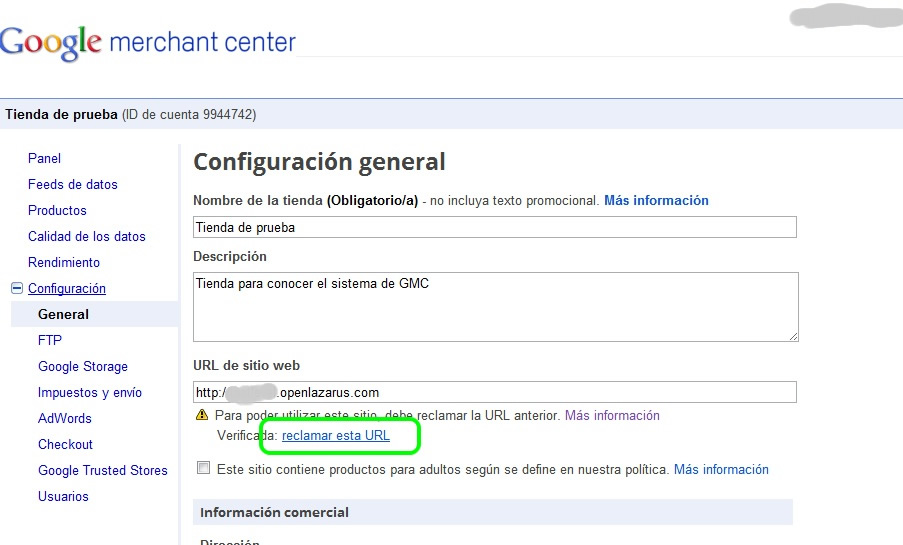The height and width of the screenshot is (545, 903).
Task: Click the ID de cuenta 9944742 text
Action: 189,114
